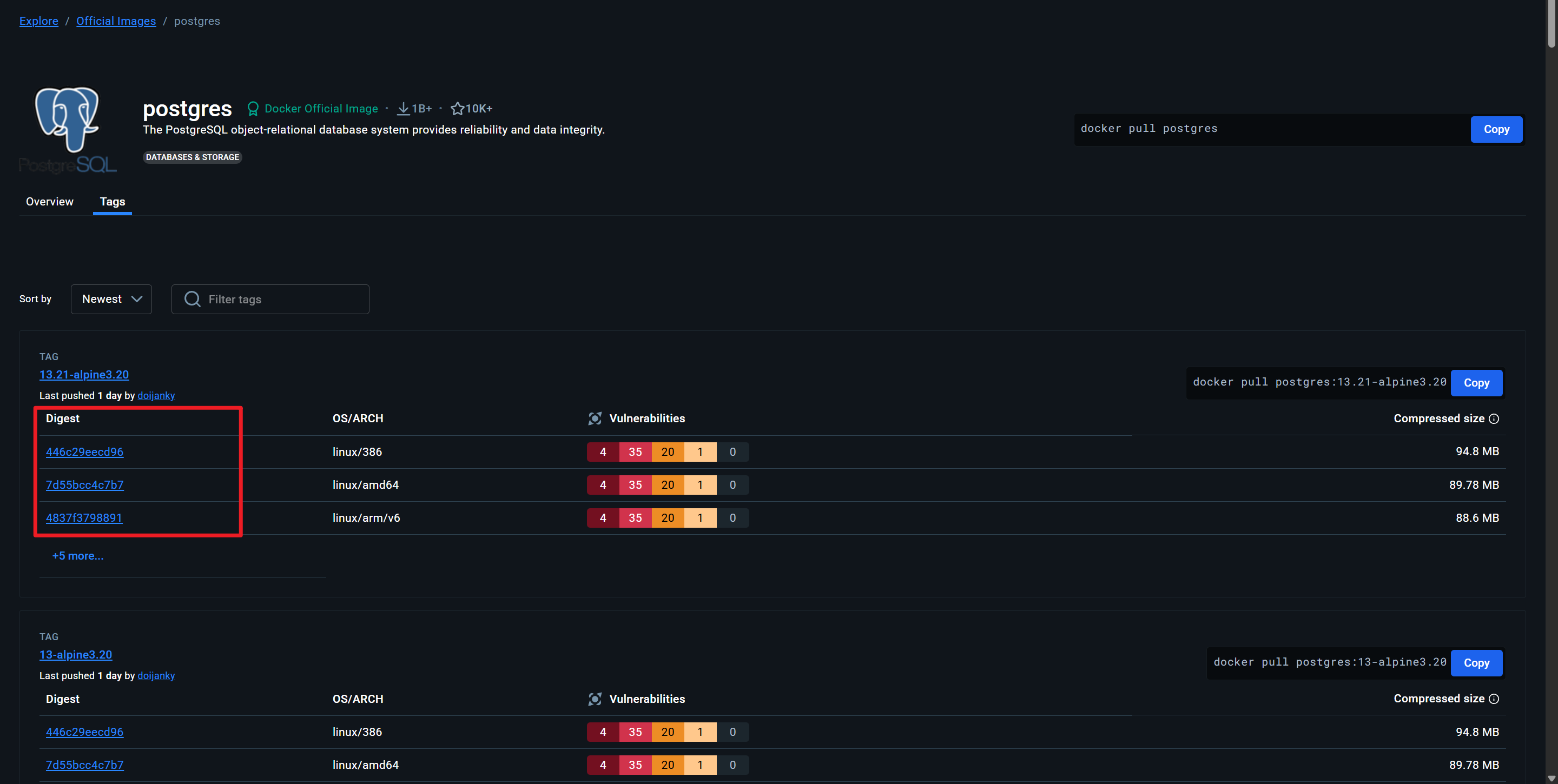Click linux/arm/v6 architecture text
Viewport: 1558px width, 784px height.
(366, 518)
